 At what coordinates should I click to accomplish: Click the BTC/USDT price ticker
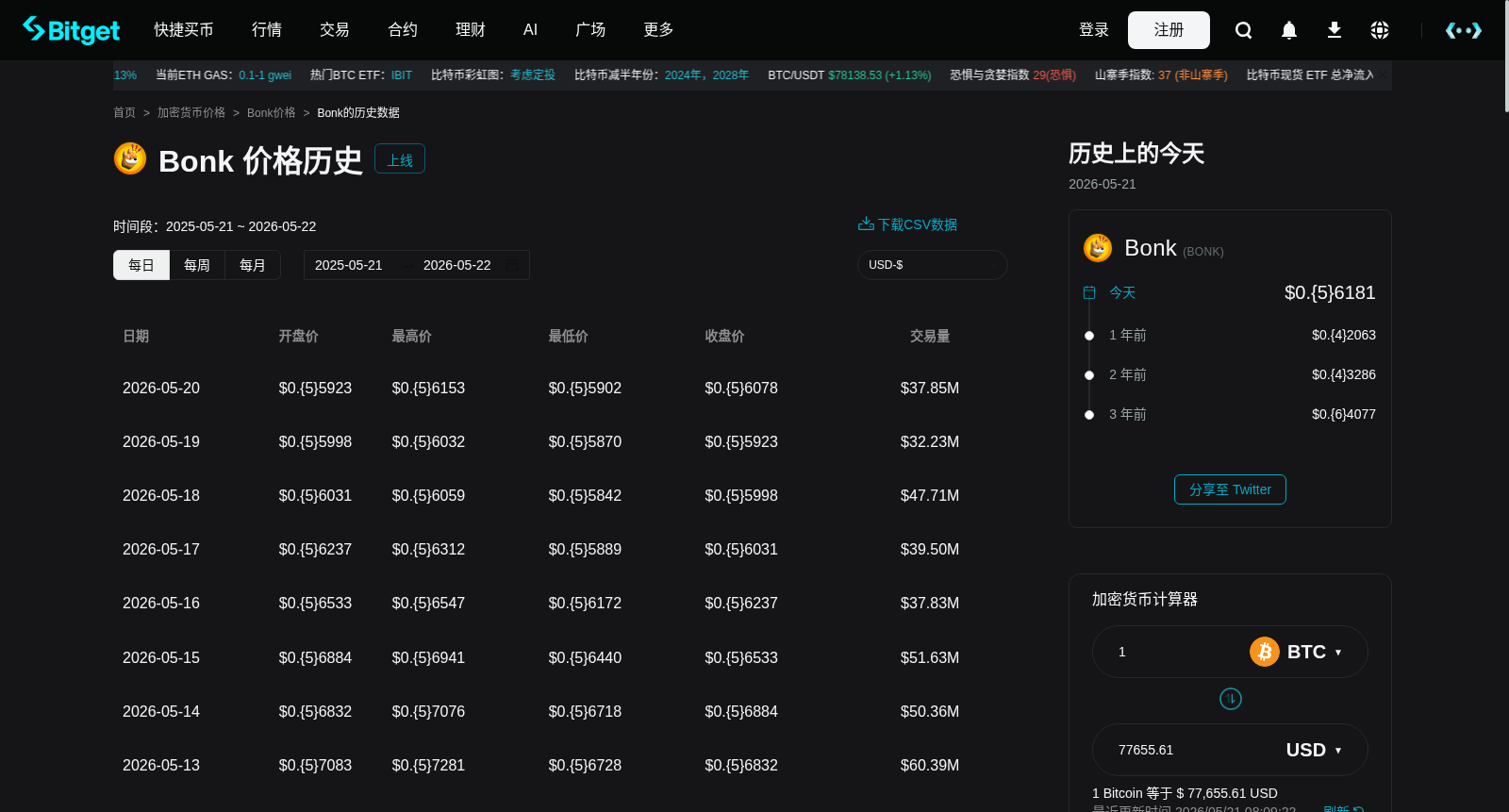[850, 75]
